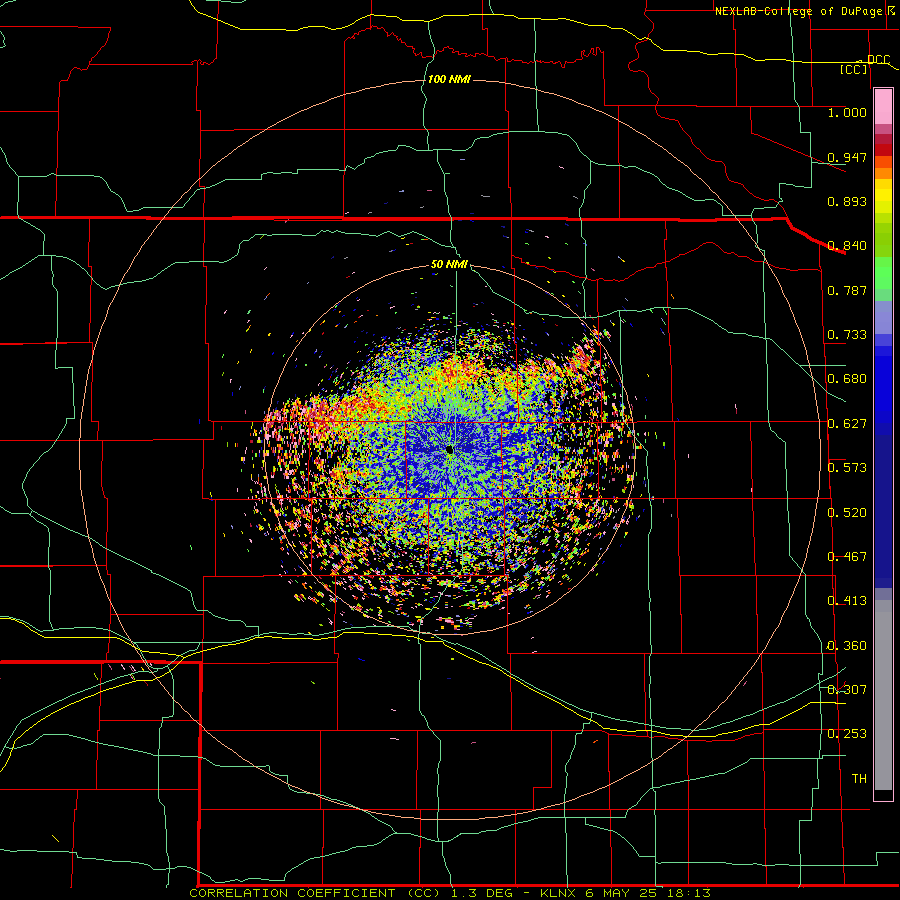Click the 0.840 scale value
The width and height of the screenshot is (900, 900).
pyautogui.click(x=847, y=246)
